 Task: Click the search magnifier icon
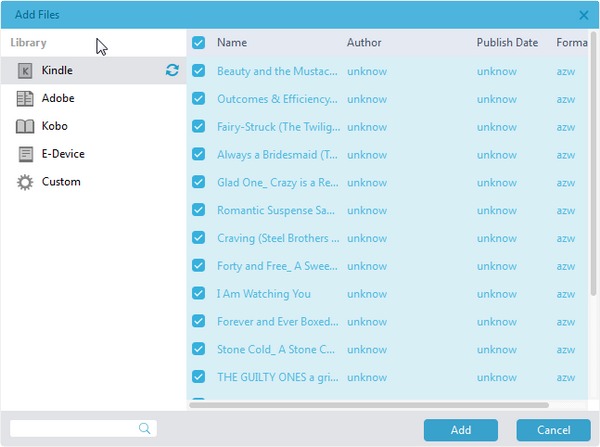[x=145, y=428]
